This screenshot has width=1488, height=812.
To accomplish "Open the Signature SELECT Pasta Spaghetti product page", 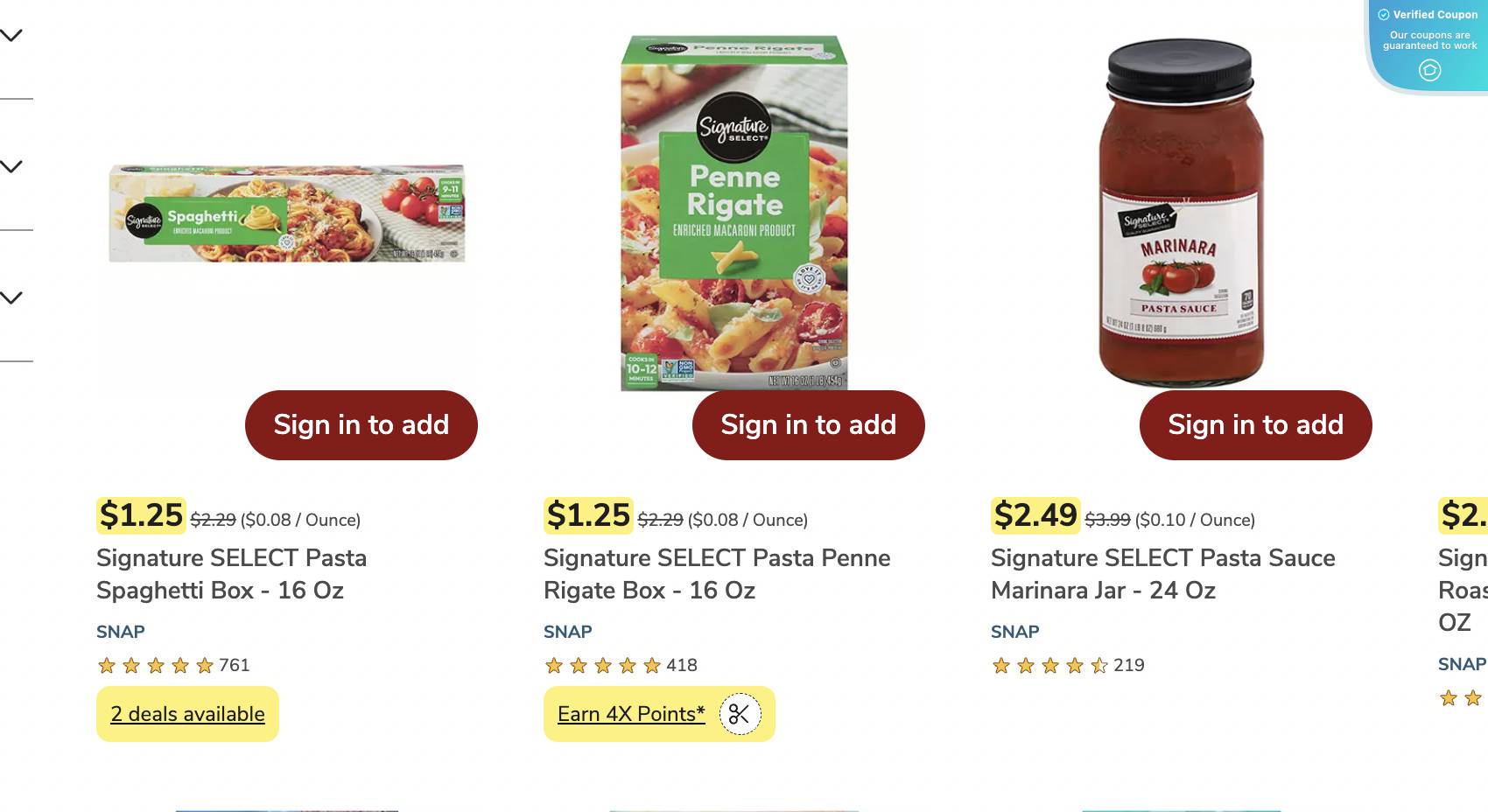I will (231, 574).
